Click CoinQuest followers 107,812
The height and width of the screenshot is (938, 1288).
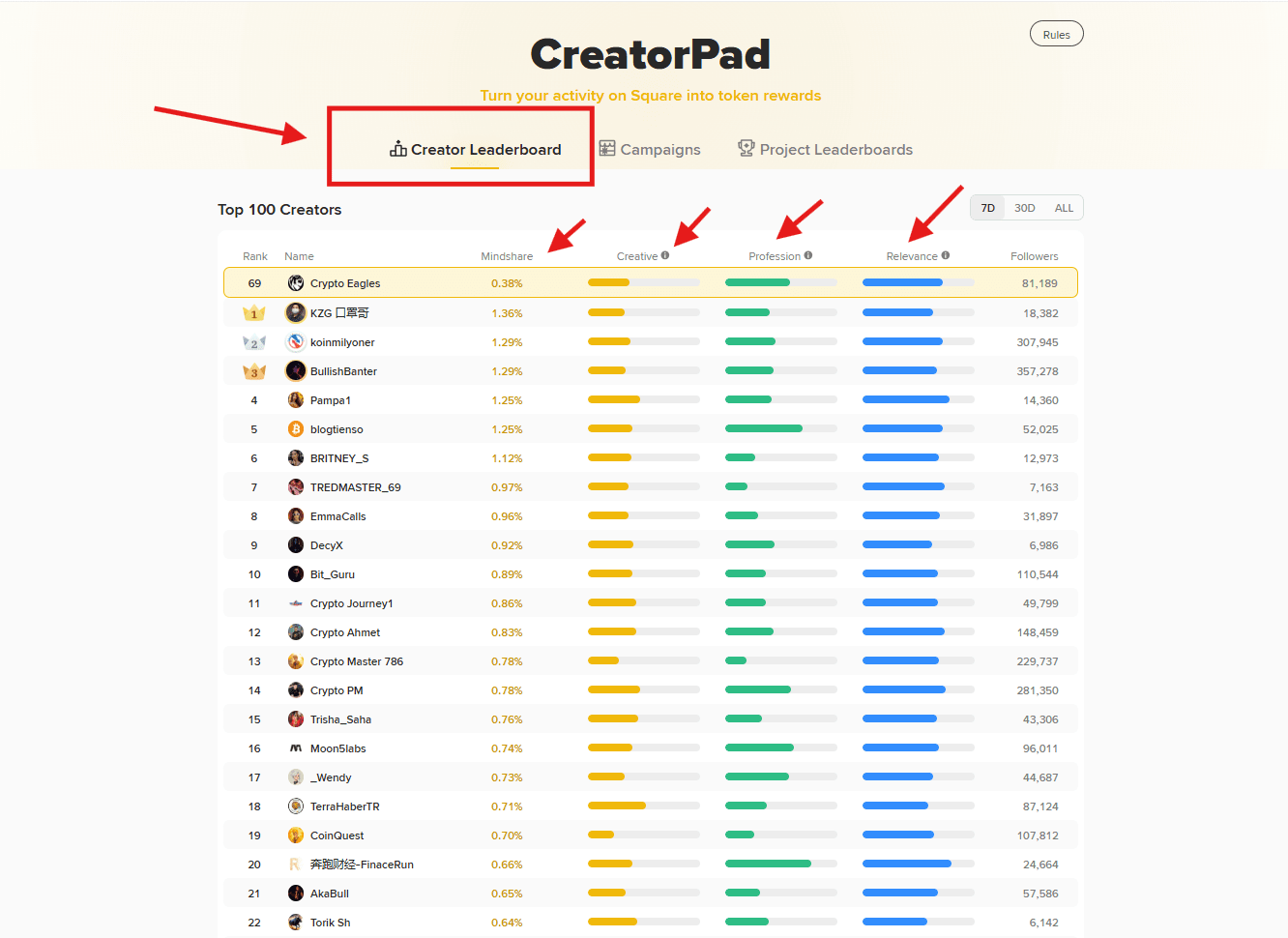coord(1038,835)
